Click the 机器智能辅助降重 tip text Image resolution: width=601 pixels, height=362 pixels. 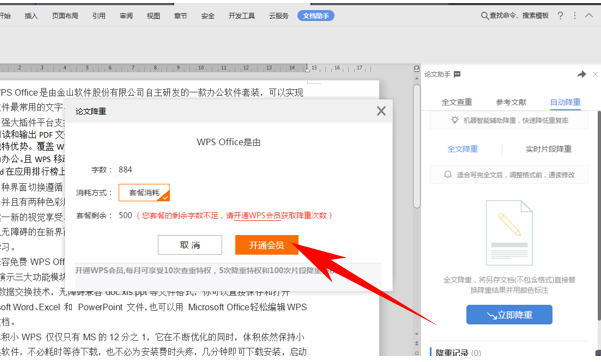516,120
